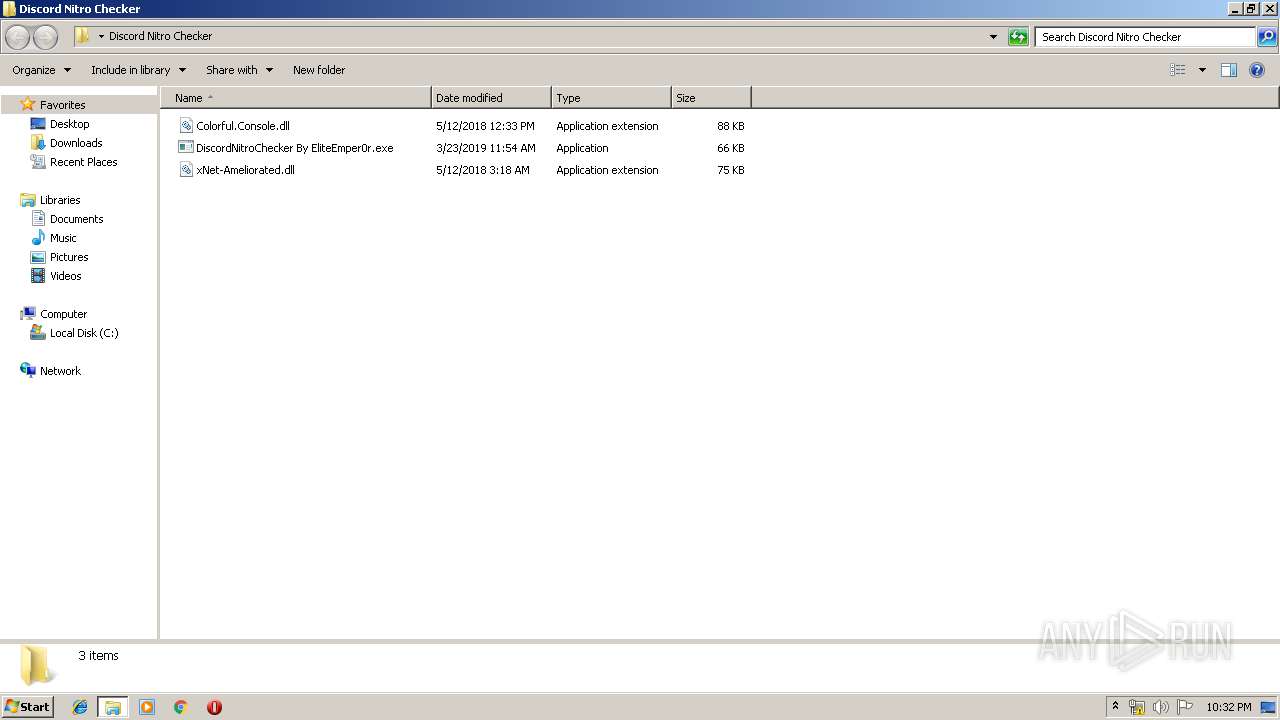Select the xNet-Ameliorated.dll file icon

(x=186, y=170)
